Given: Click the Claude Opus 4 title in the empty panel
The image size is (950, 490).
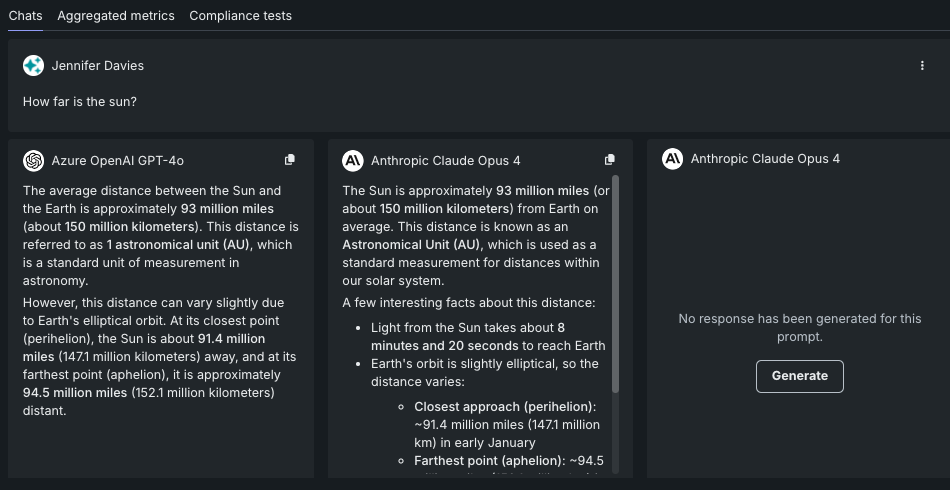Looking at the screenshot, I should (x=765, y=159).
